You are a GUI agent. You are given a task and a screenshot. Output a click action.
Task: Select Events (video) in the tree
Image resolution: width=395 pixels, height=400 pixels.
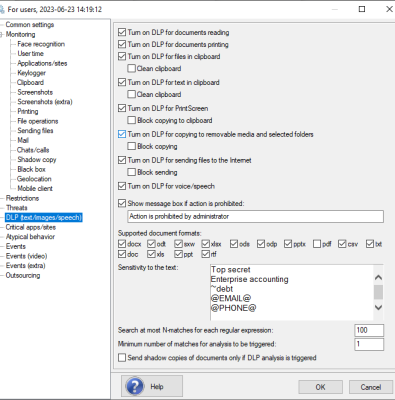click(26, 256)
